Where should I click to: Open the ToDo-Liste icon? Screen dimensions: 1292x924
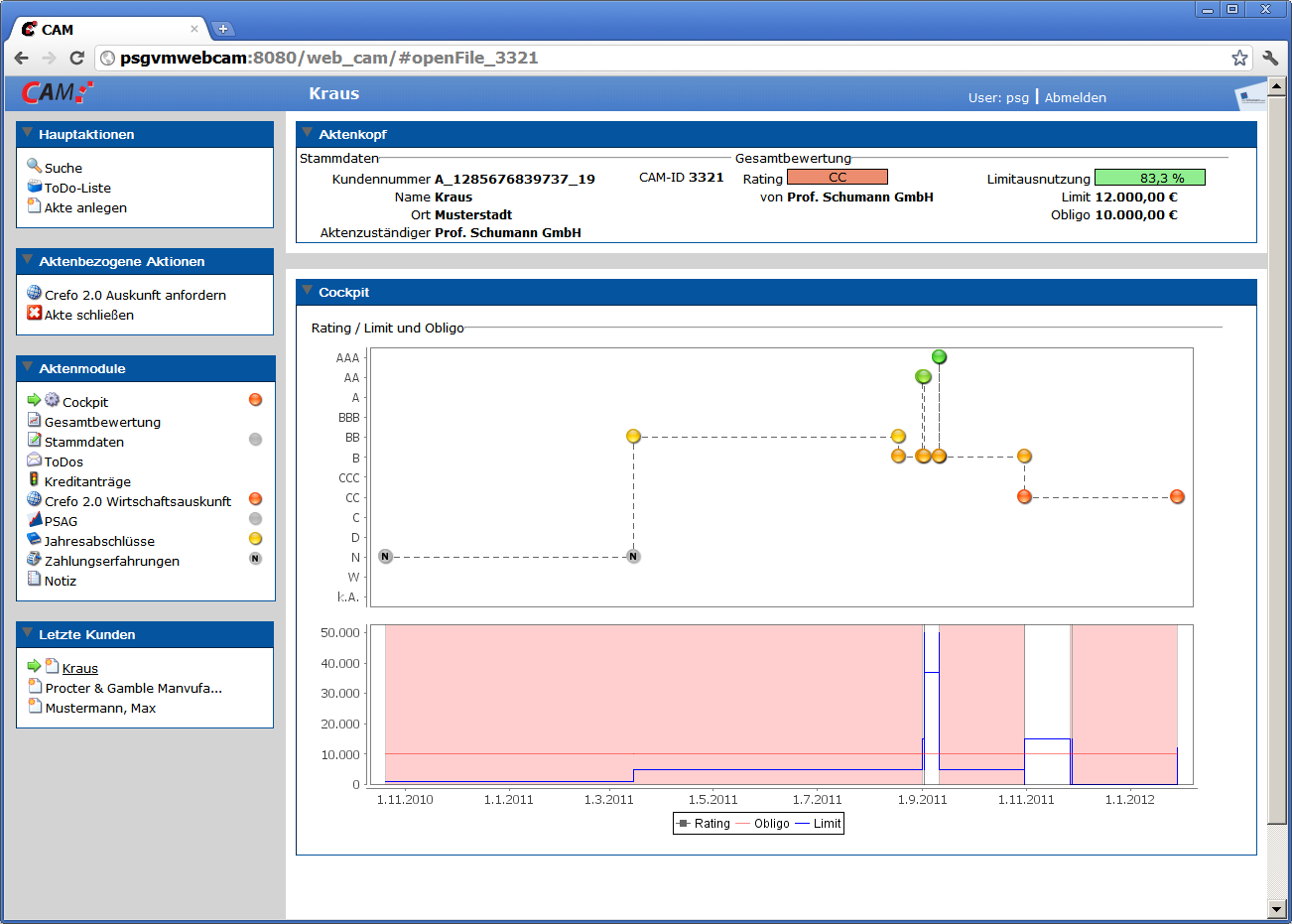click(34, 187)
